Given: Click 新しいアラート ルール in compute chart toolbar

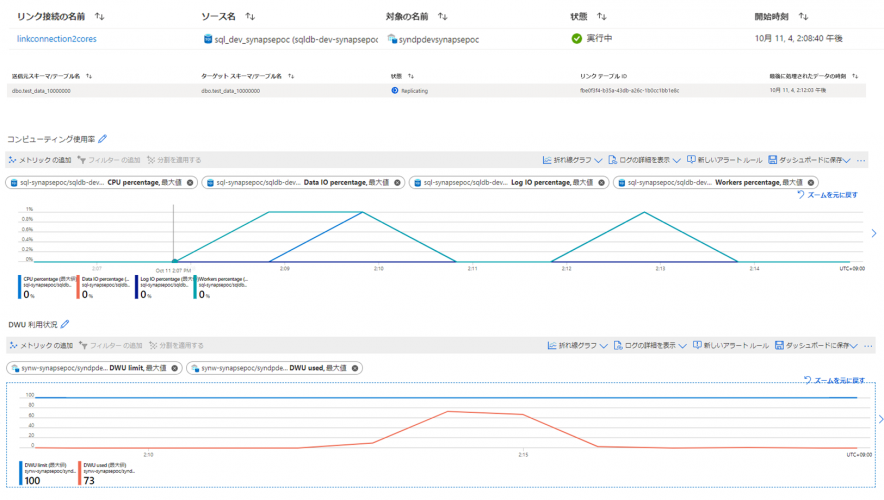Looking at the screenshot, I should (725, 160).
